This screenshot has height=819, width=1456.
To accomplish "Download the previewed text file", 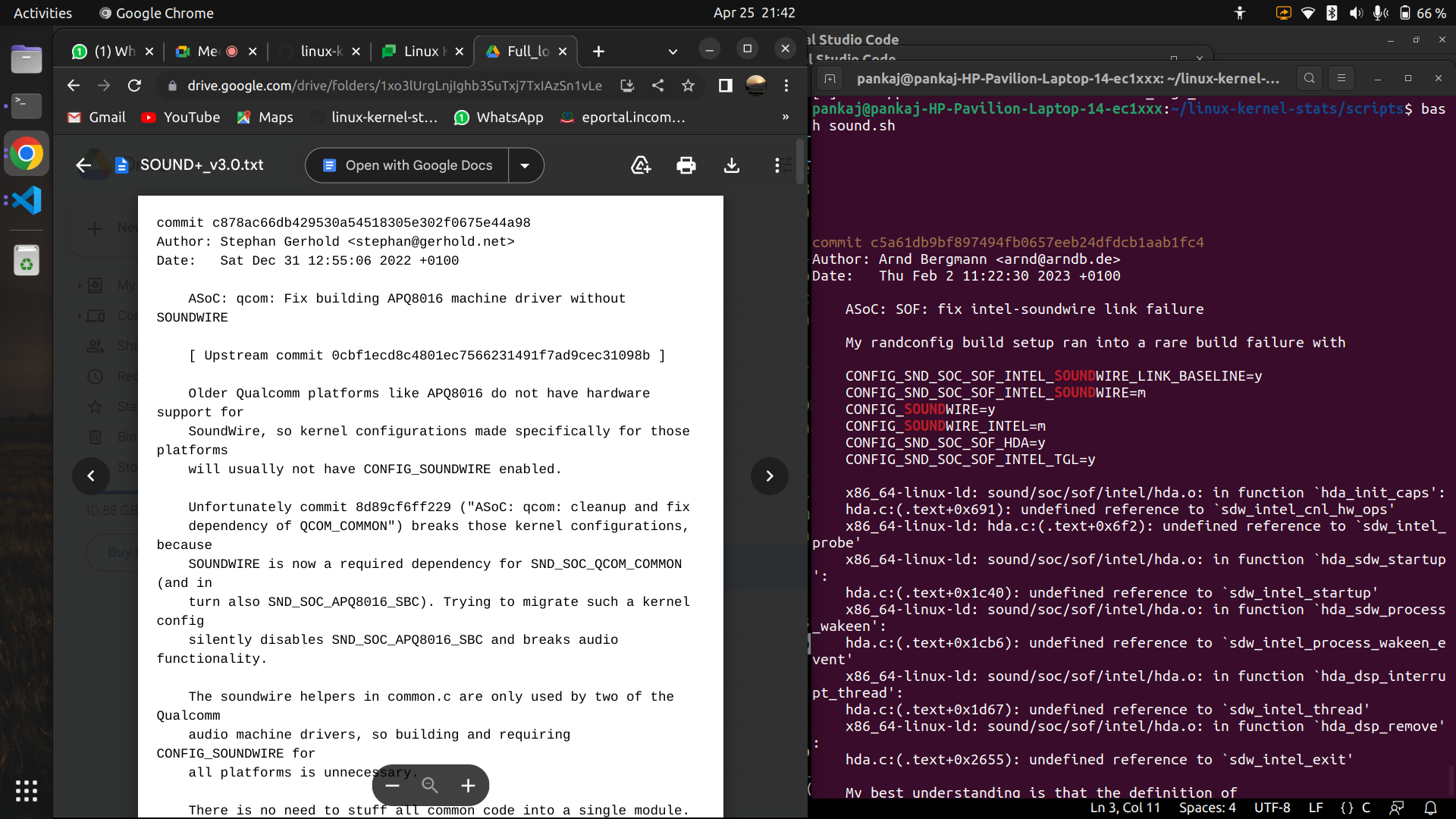I will click(x=731, y=165).
